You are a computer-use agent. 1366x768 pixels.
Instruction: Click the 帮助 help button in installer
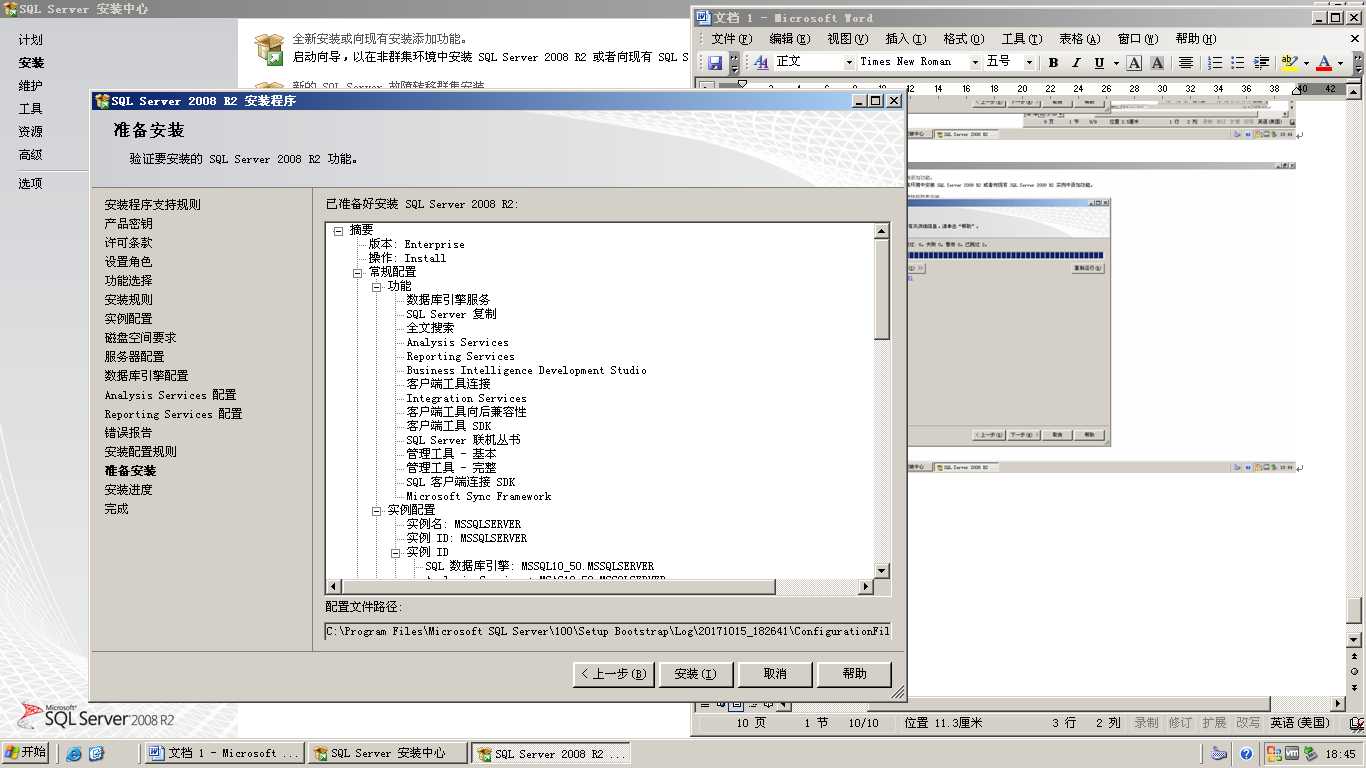coord(854,674)
